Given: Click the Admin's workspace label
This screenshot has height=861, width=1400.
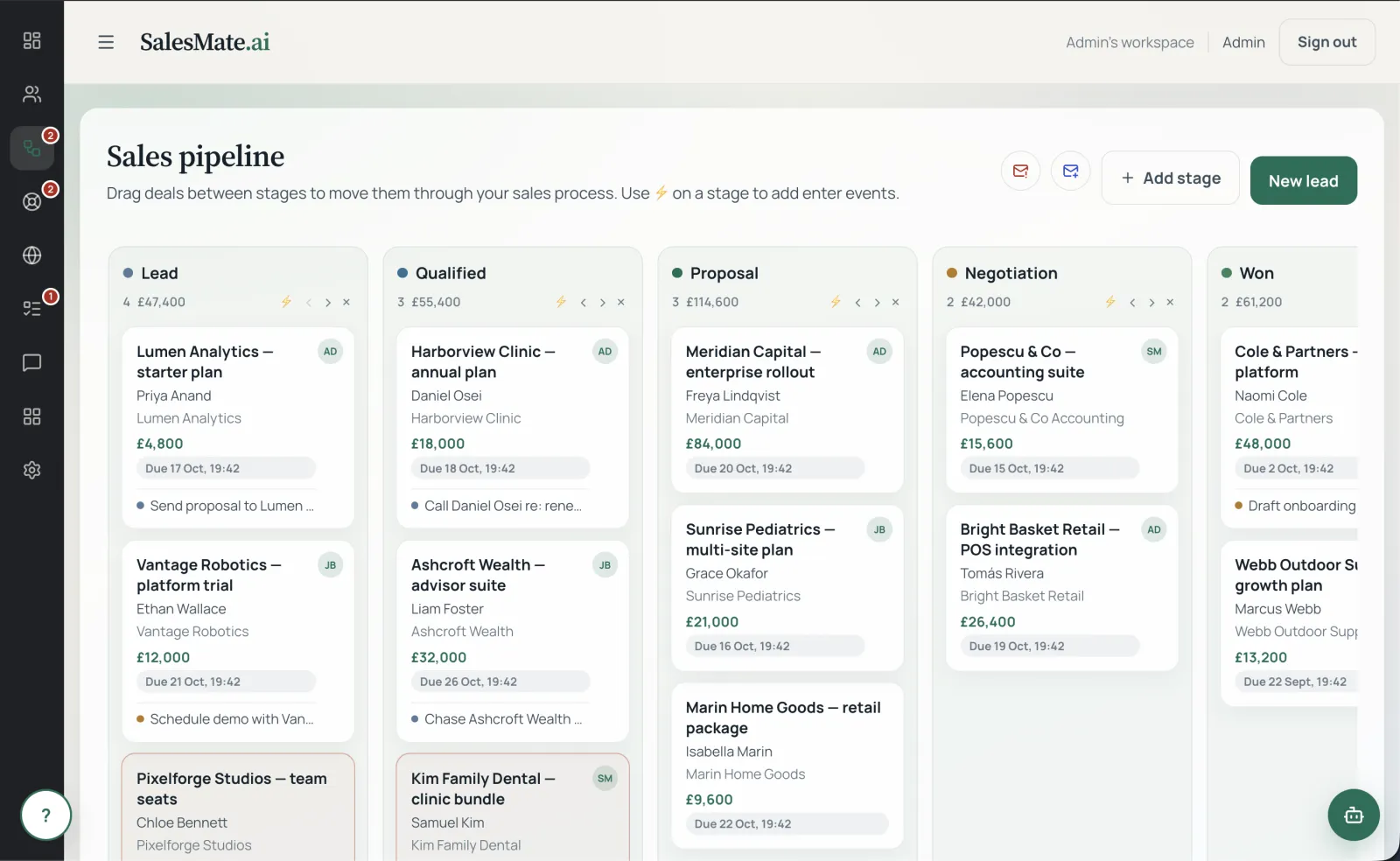Looking at the screenshot, I should coord(1130,42).
